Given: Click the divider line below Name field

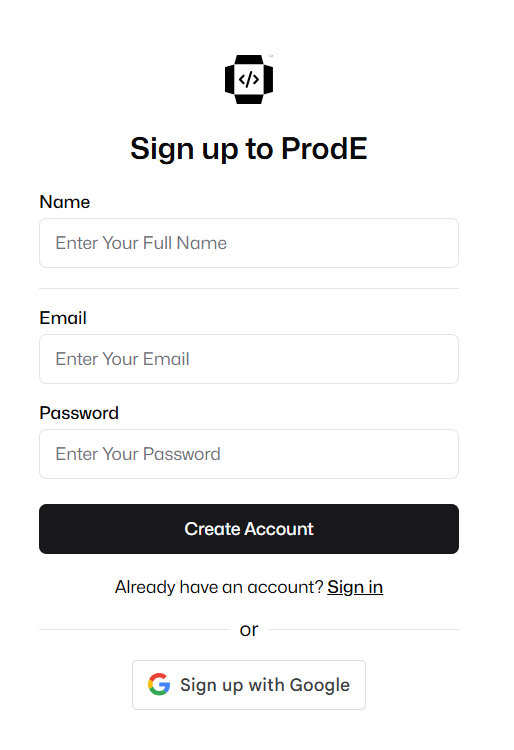Looking at the screenshot, I should click(x=249, y=288).
